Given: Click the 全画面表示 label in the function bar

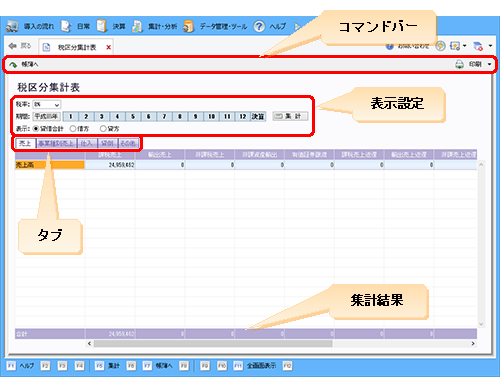Looking at the screenshot, I should [x=261, y=366].
